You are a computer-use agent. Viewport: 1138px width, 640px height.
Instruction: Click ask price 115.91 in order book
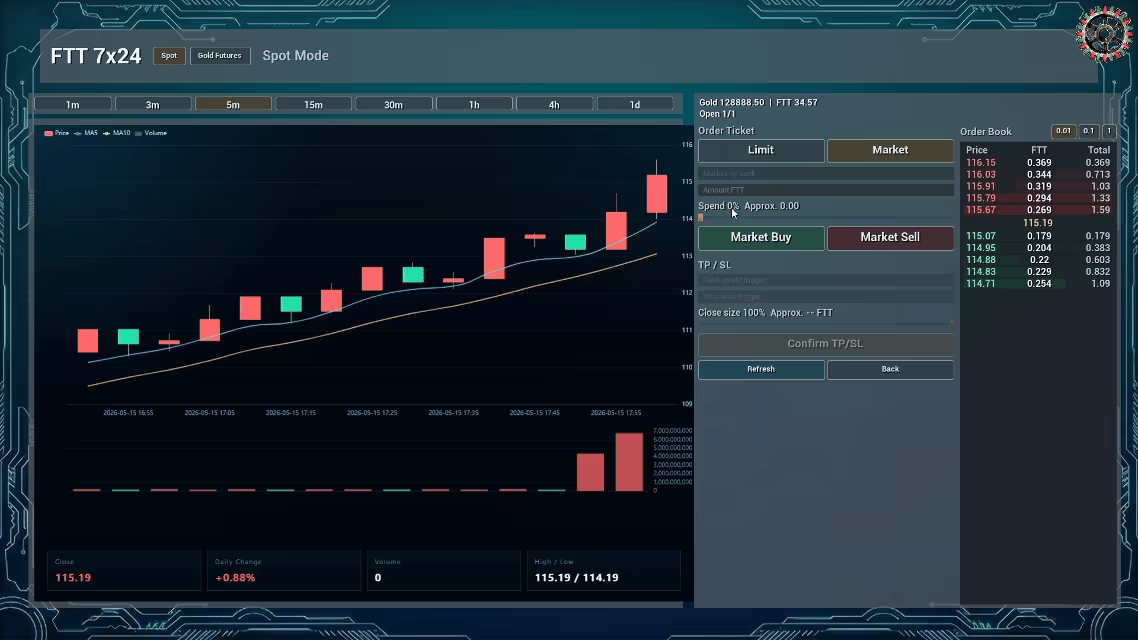pyautogui.click(x=981, y=186)
